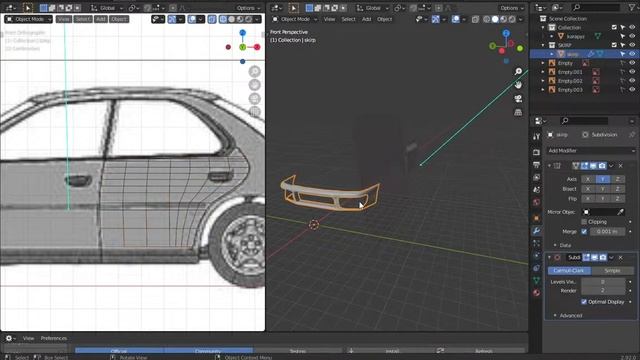The height and width of the screenshot is (360, 640).
Task: Click pin icon in properties header
Action: pyautogui.click(x=632, y=134)
